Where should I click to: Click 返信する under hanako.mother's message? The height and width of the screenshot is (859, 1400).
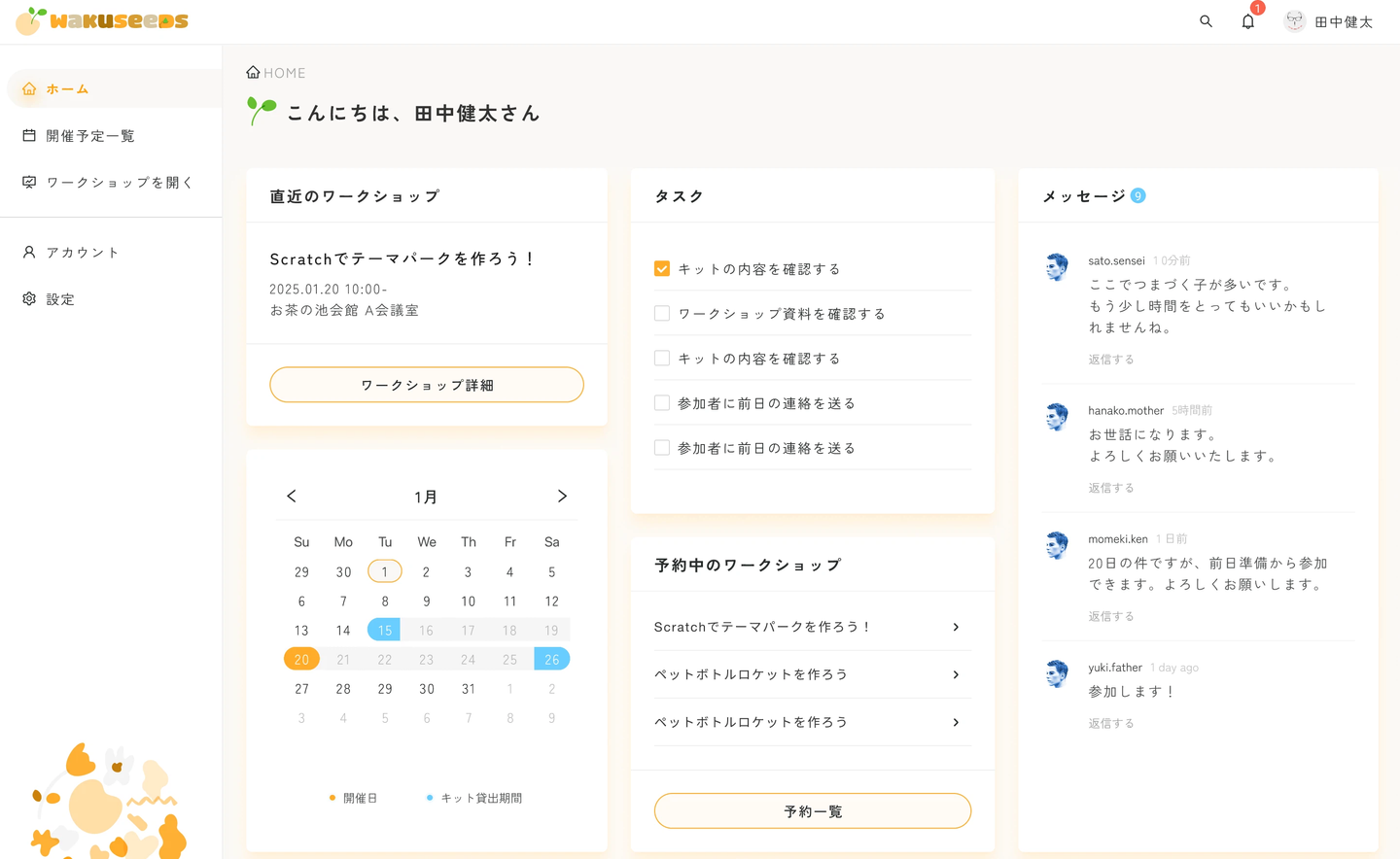1111,488
